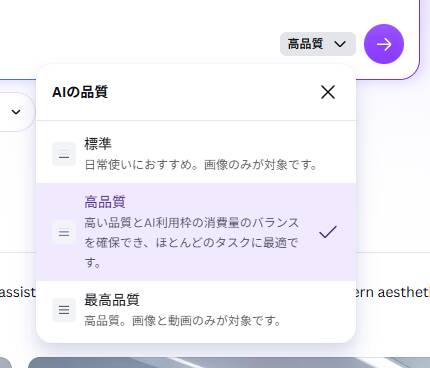Viewport: 430px width, 368px height.
Task: Submit prompt with the purple arrow button
Action: pos(384,44)
